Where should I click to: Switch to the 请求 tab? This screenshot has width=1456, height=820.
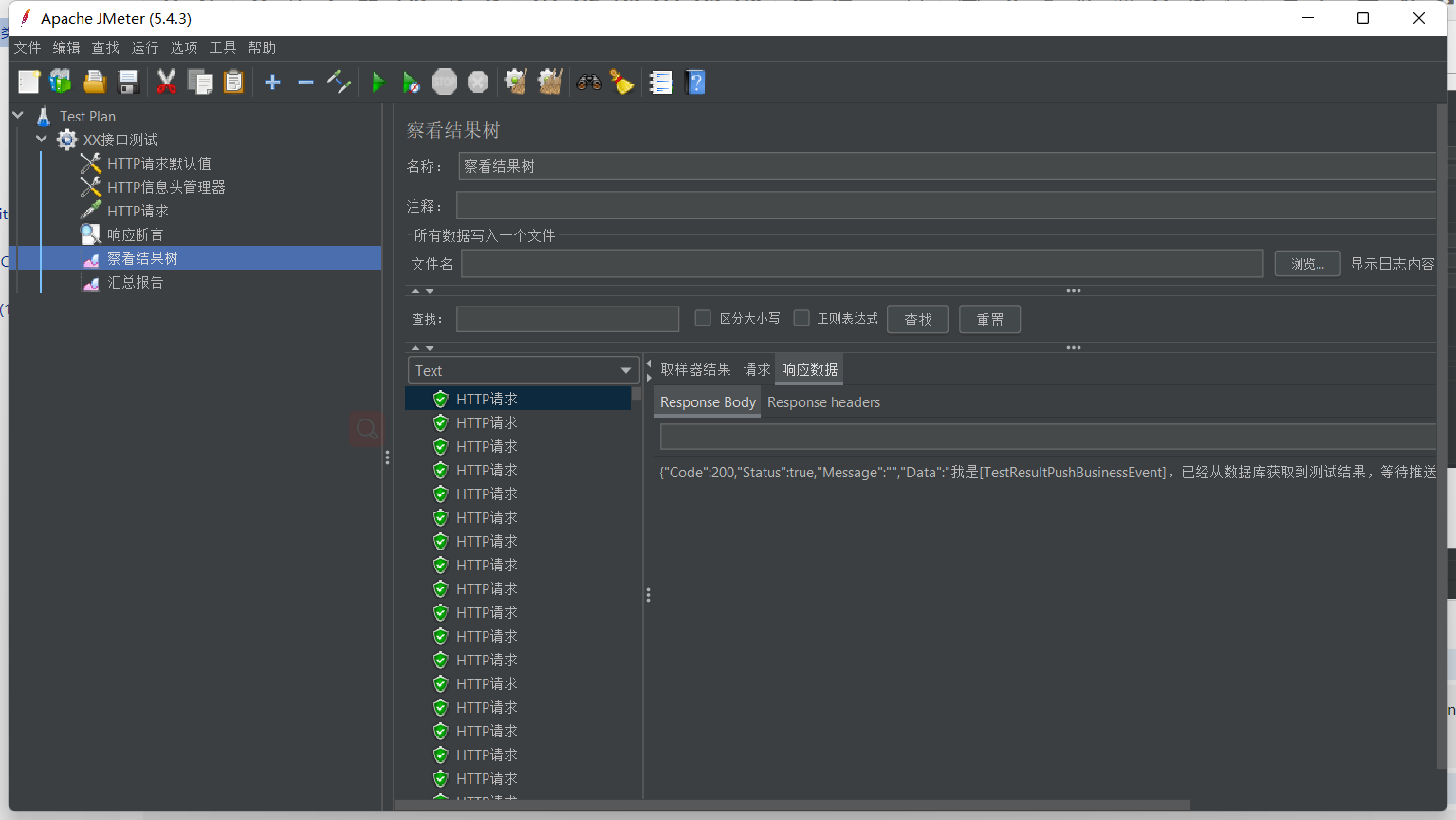coord(757,369)
